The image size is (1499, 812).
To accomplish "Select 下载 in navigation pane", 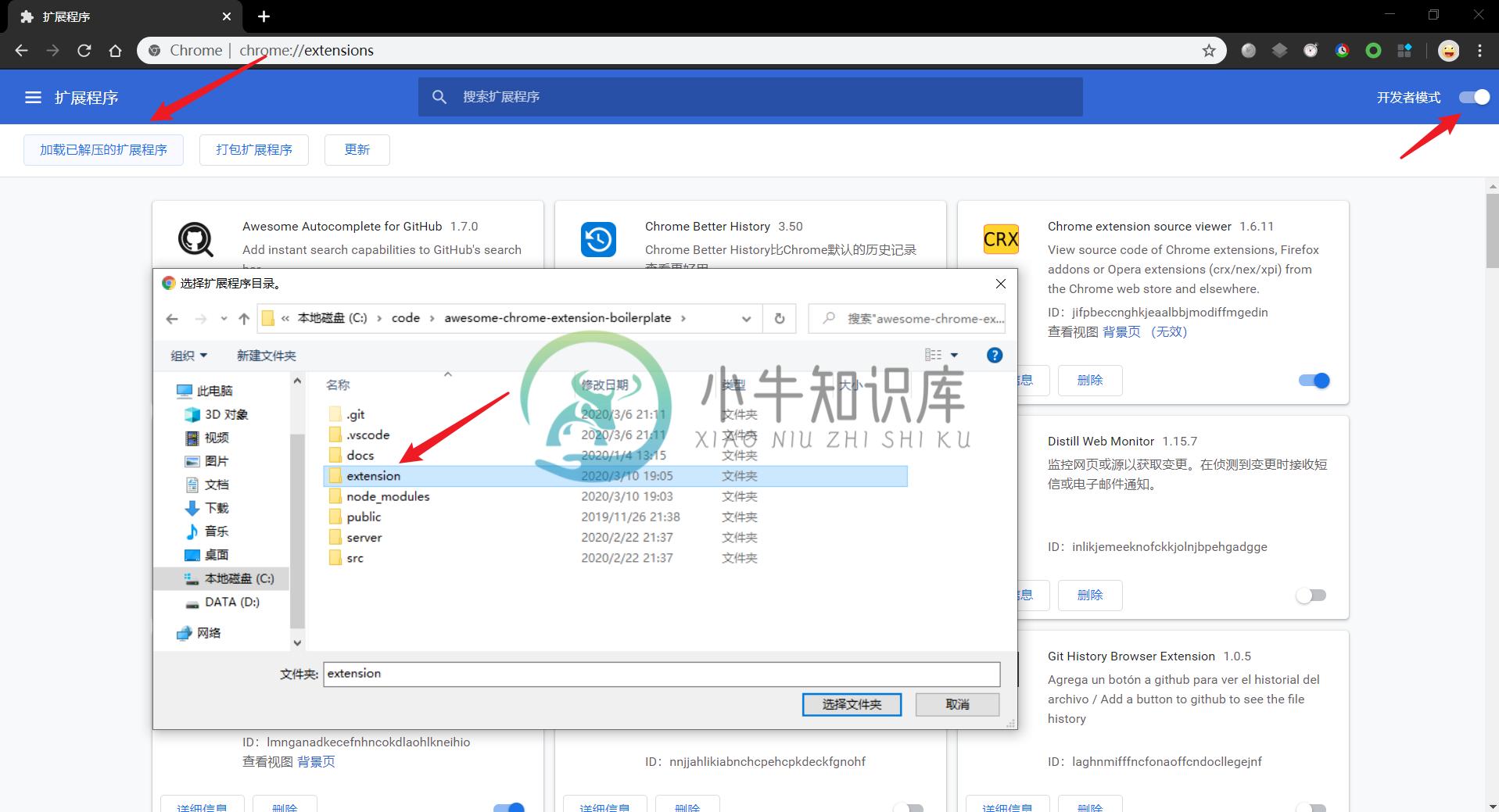I will [x=208, y=508].
